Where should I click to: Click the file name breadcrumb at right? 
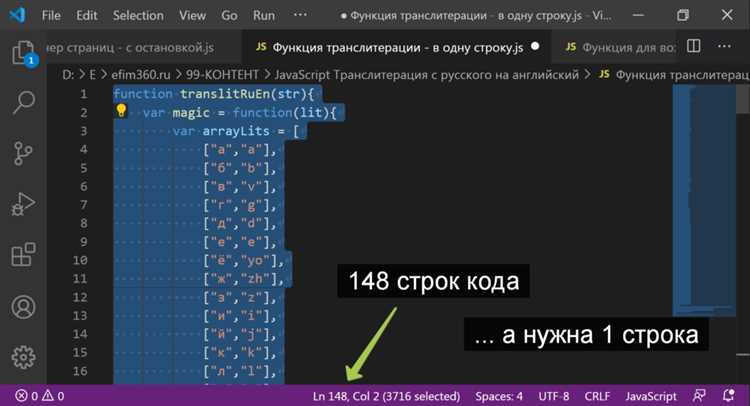[674, 75]
